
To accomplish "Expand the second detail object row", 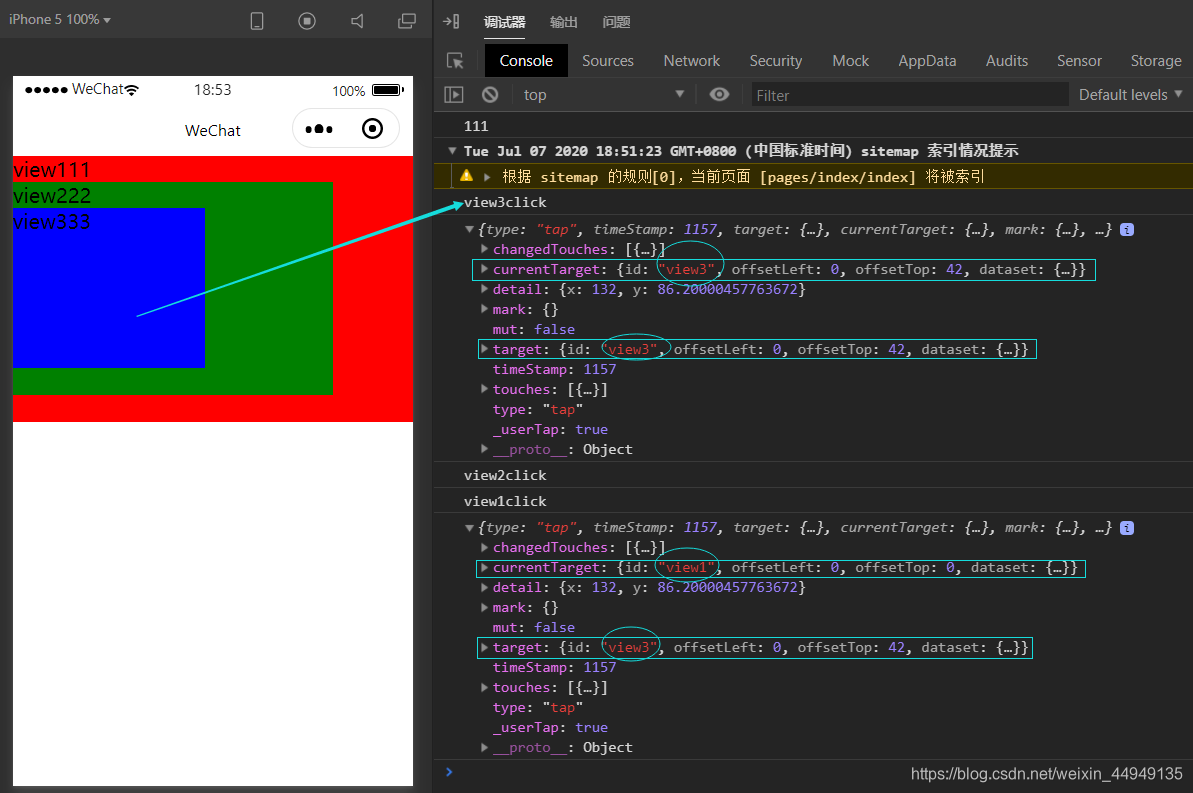I will click(484, 587).
